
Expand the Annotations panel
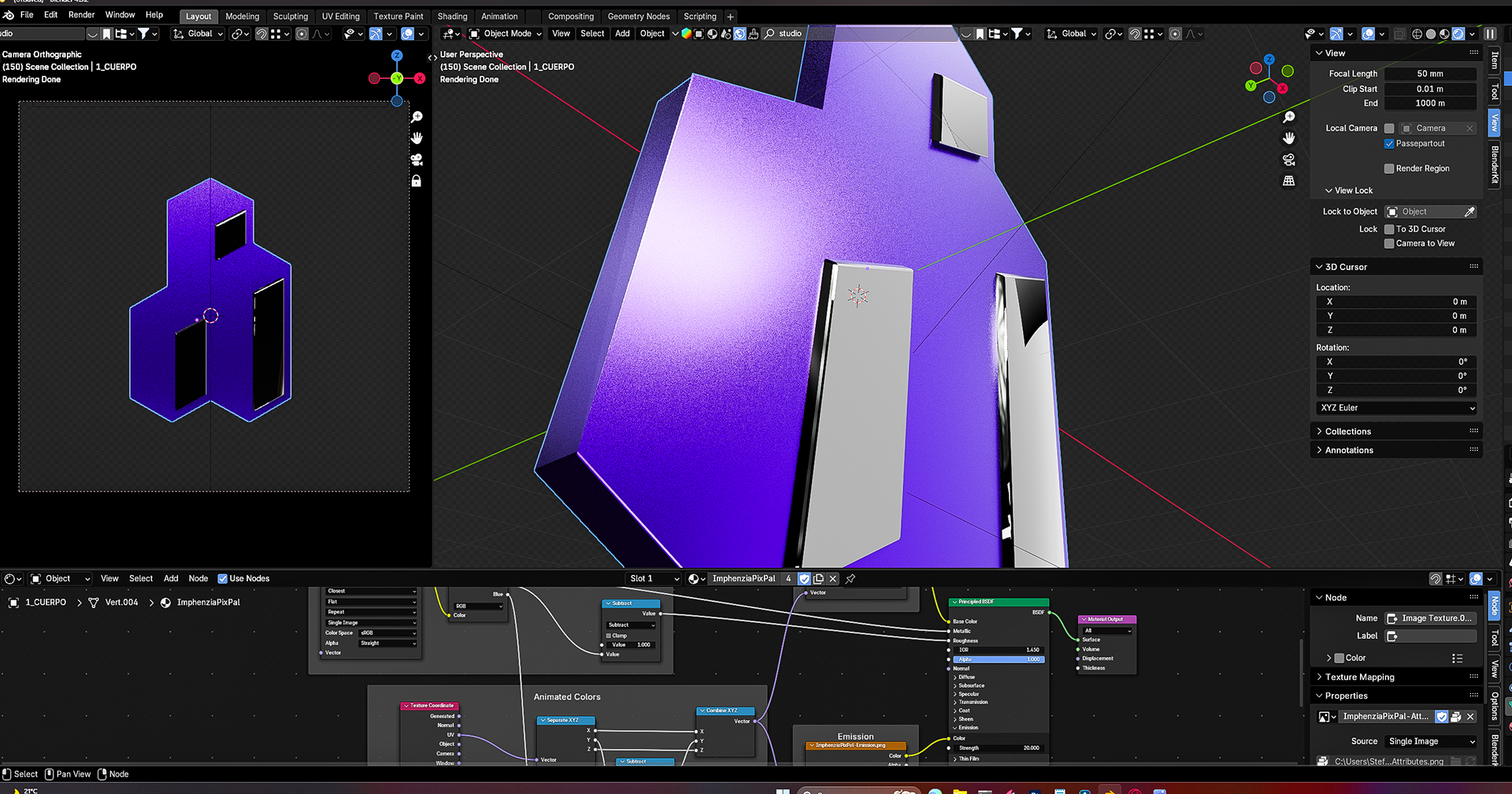(x=1348, y=451)
